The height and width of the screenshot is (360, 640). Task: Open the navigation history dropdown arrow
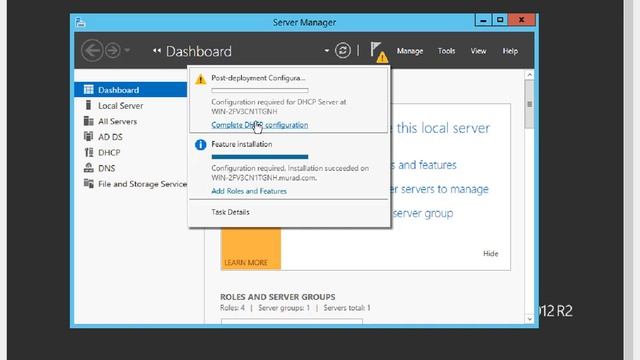[127, 50]
